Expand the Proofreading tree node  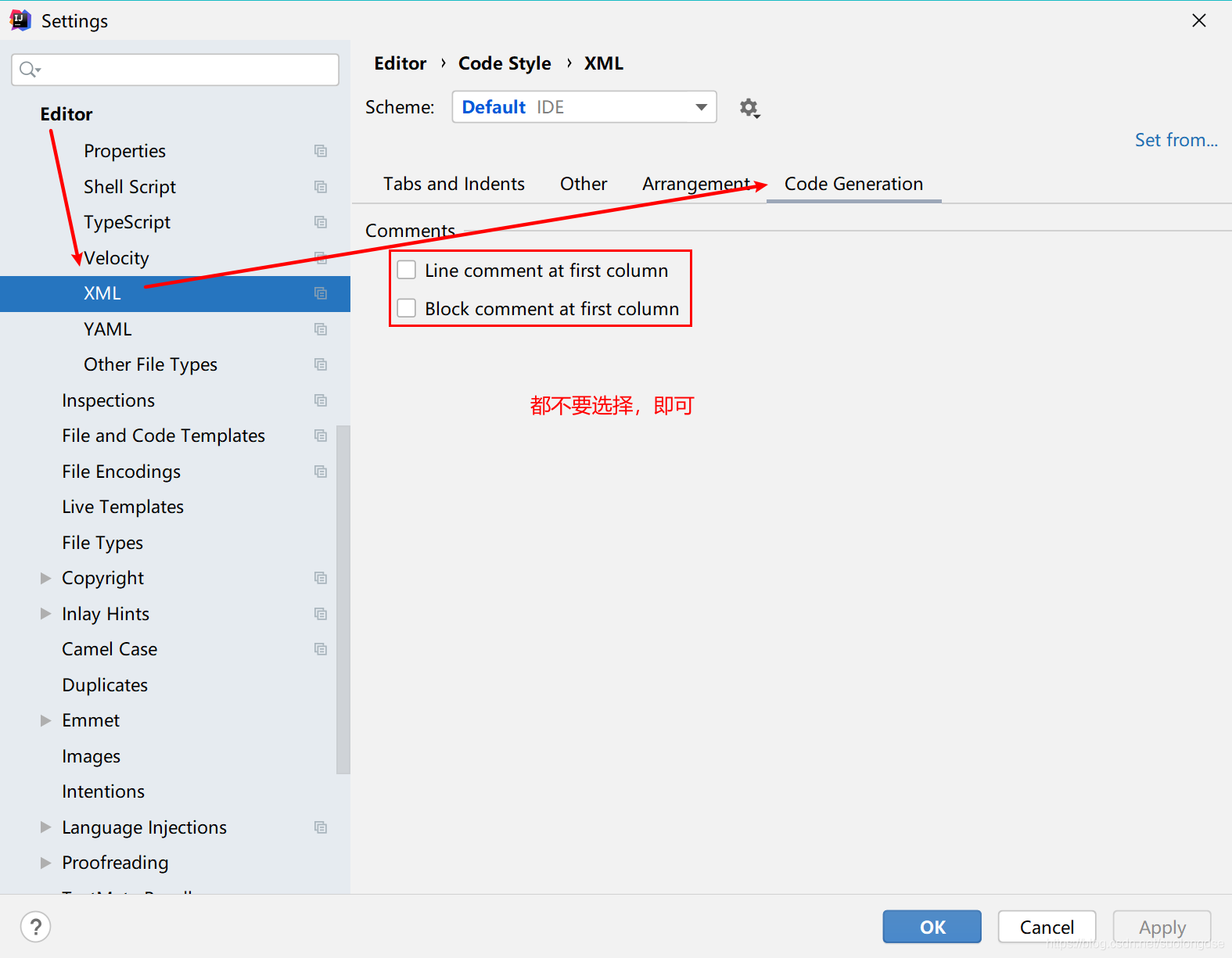click(45, 863)
